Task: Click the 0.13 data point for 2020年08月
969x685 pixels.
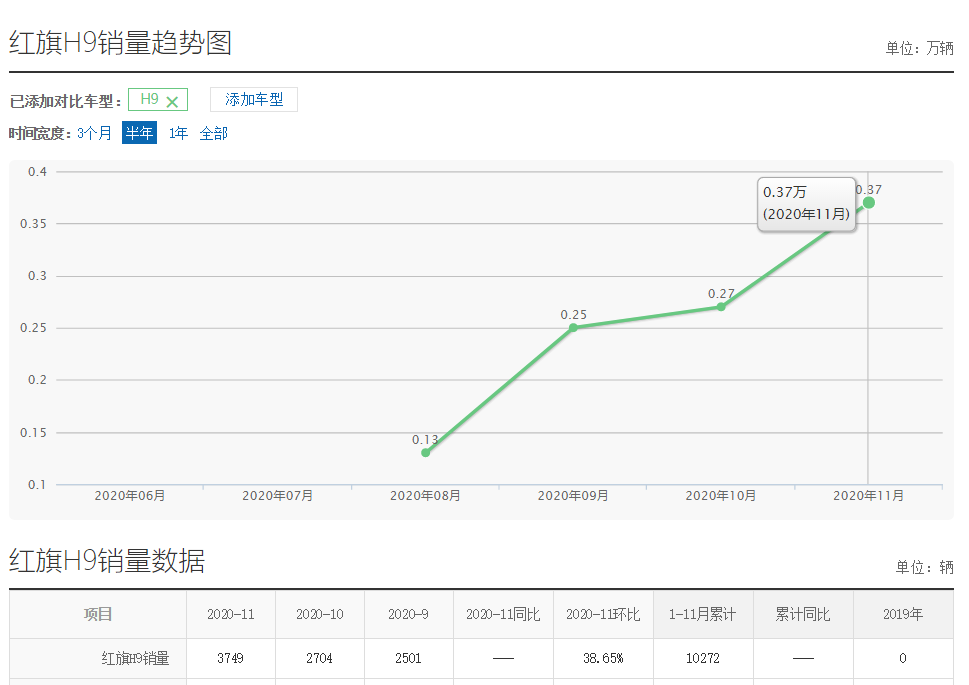Action: click(x=425, y=453)
